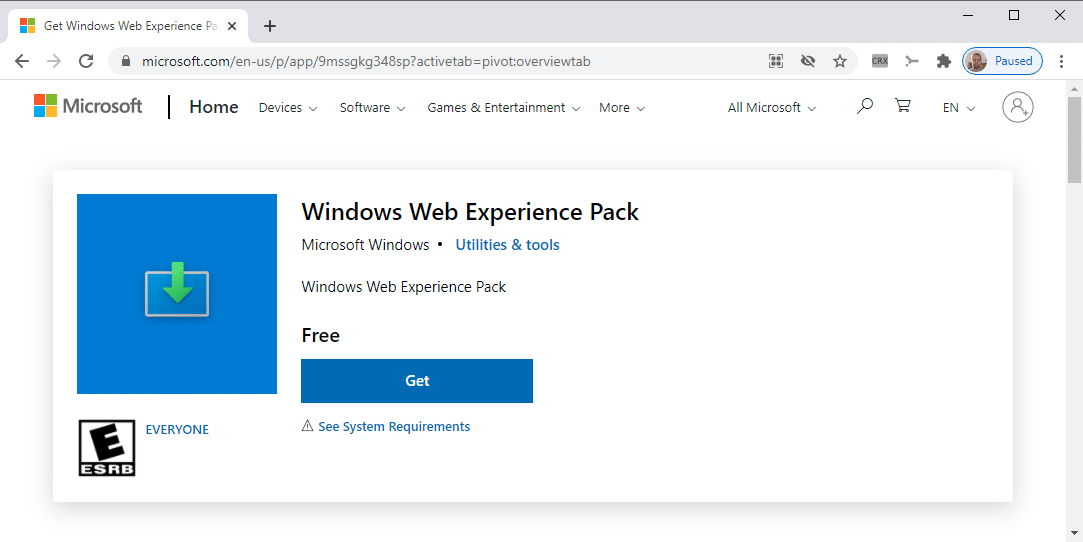Click the account sign-in avatar icon

click(x=1017, y=107)
